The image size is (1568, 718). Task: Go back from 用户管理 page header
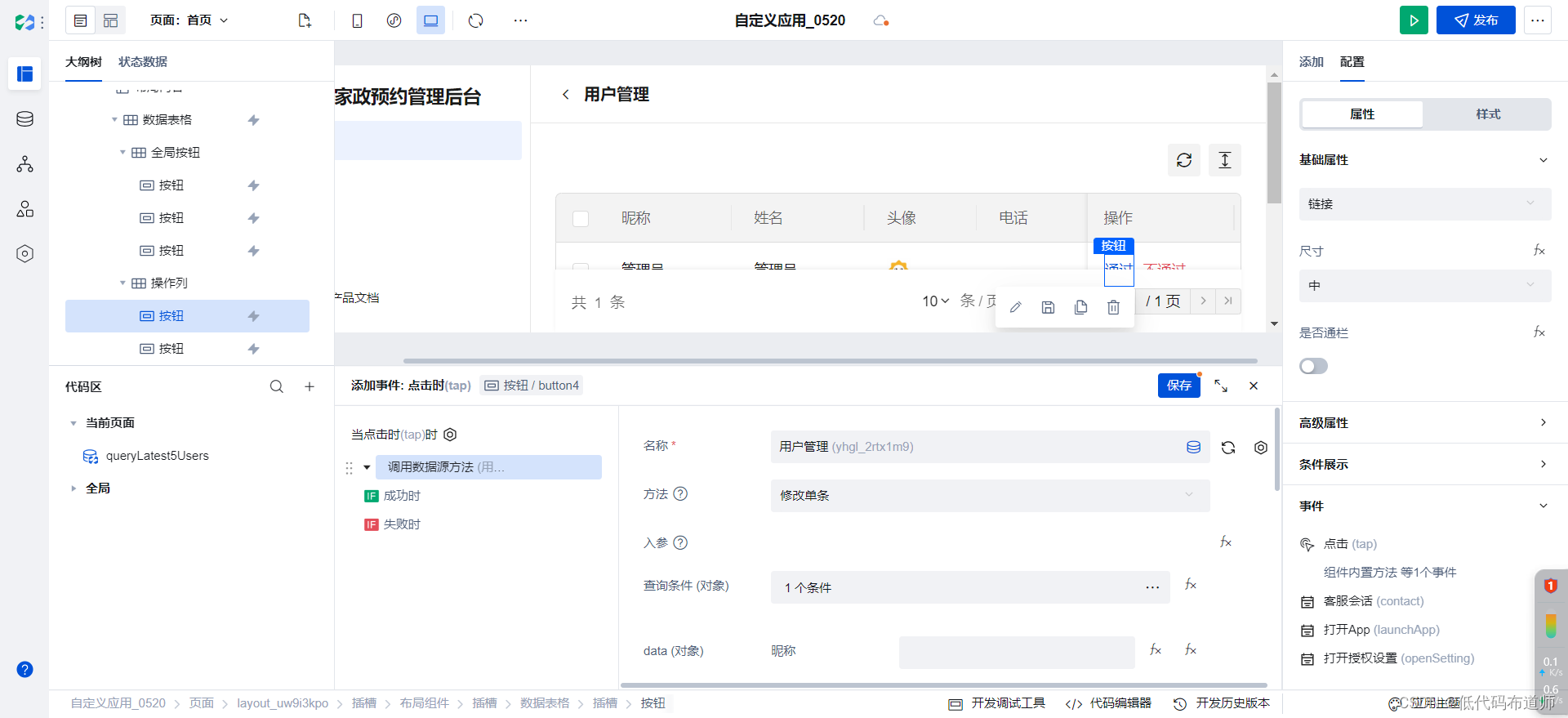click(x=565, y=95)
